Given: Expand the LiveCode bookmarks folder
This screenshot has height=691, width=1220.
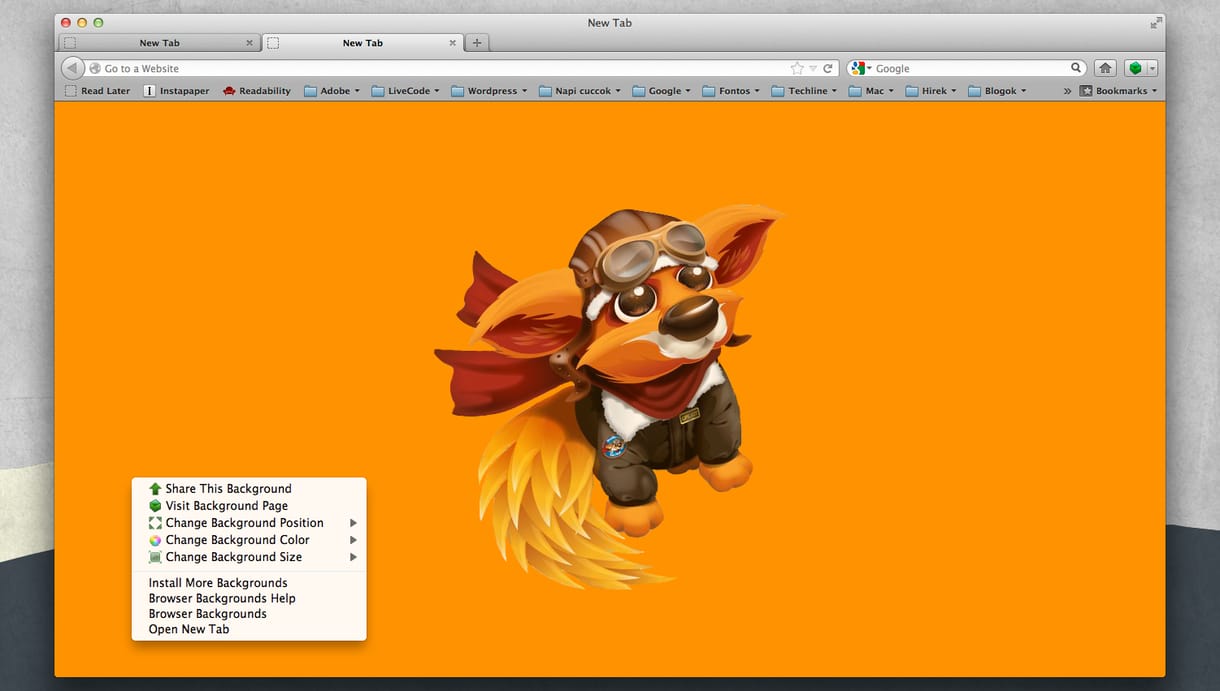Looking at the screenshot, I should coord(405,91).
